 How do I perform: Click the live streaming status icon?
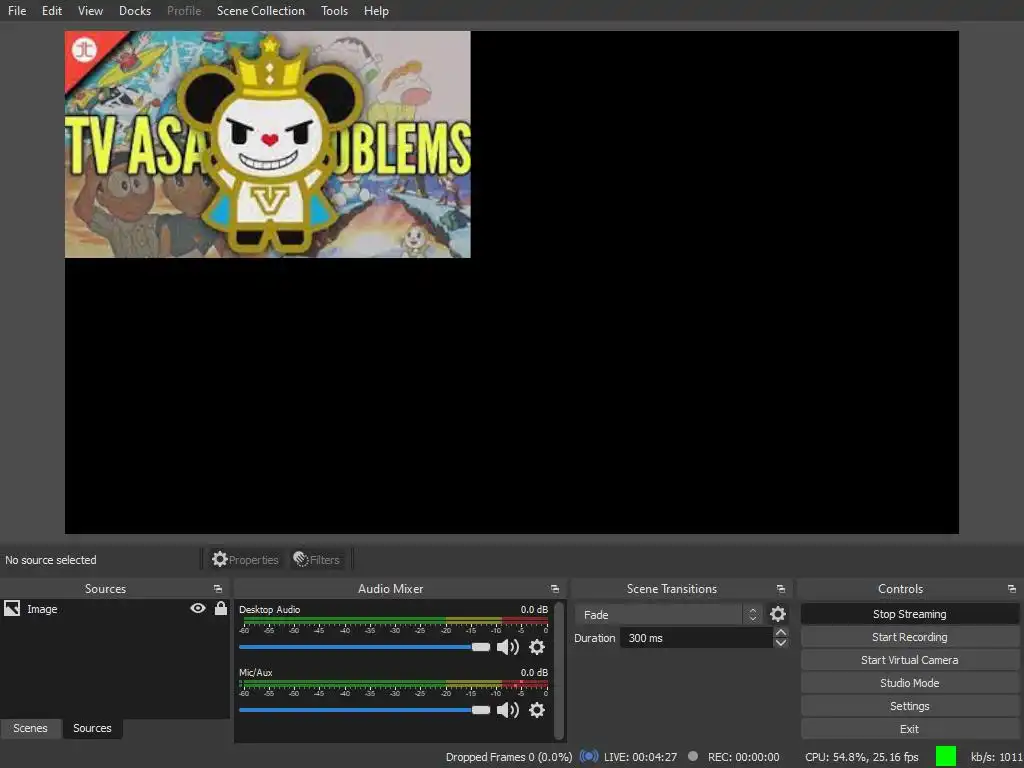pyautogui.click(x=588, y=756)
